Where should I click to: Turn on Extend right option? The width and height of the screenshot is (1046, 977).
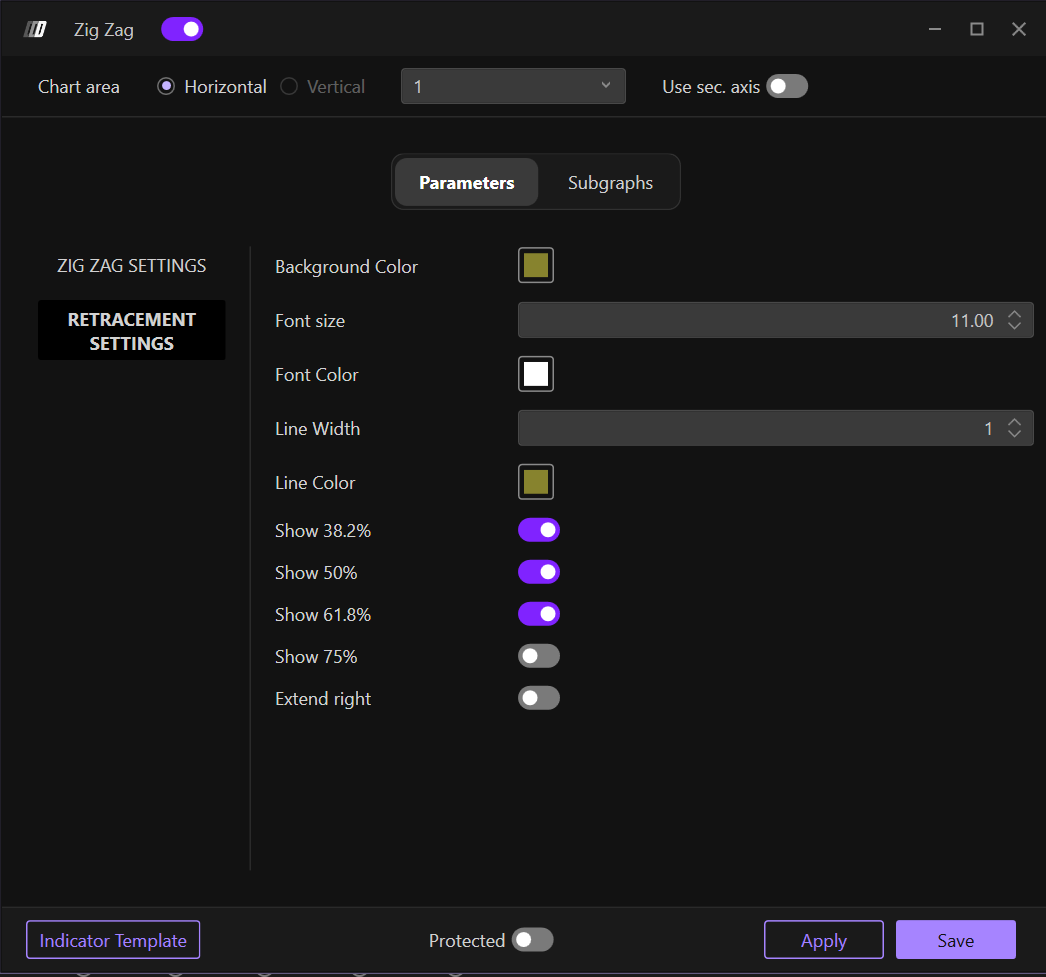[538, 698]
